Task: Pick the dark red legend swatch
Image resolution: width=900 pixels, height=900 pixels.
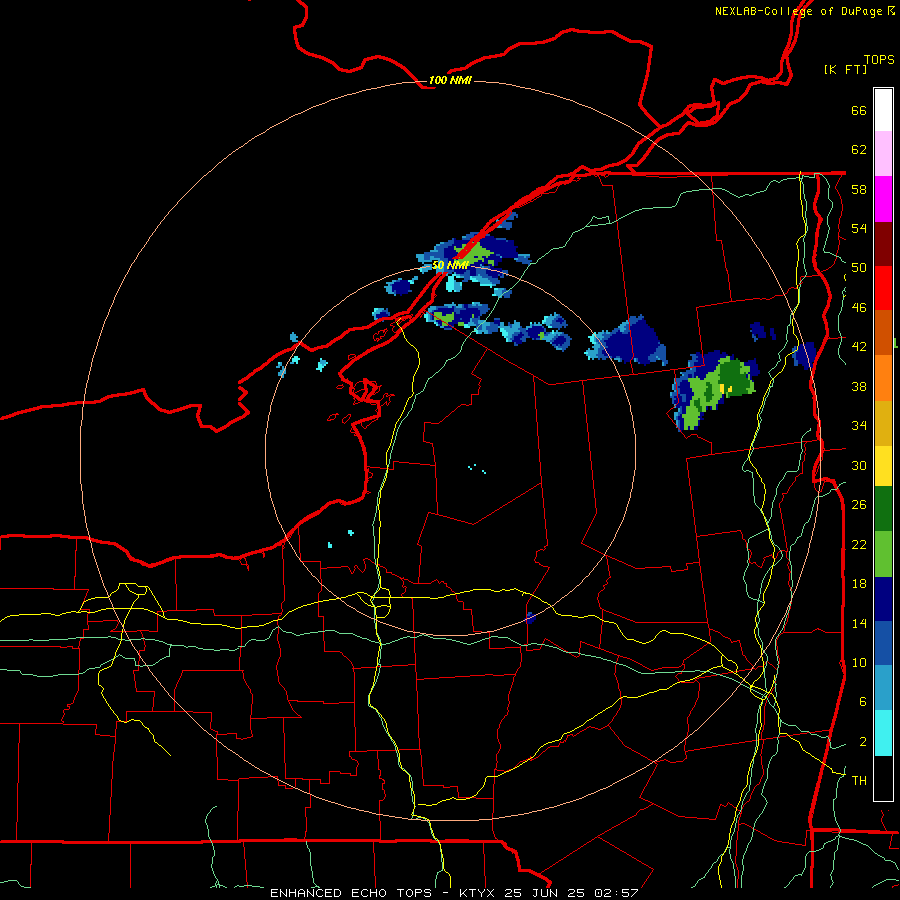Action: [x=883, y=244]
